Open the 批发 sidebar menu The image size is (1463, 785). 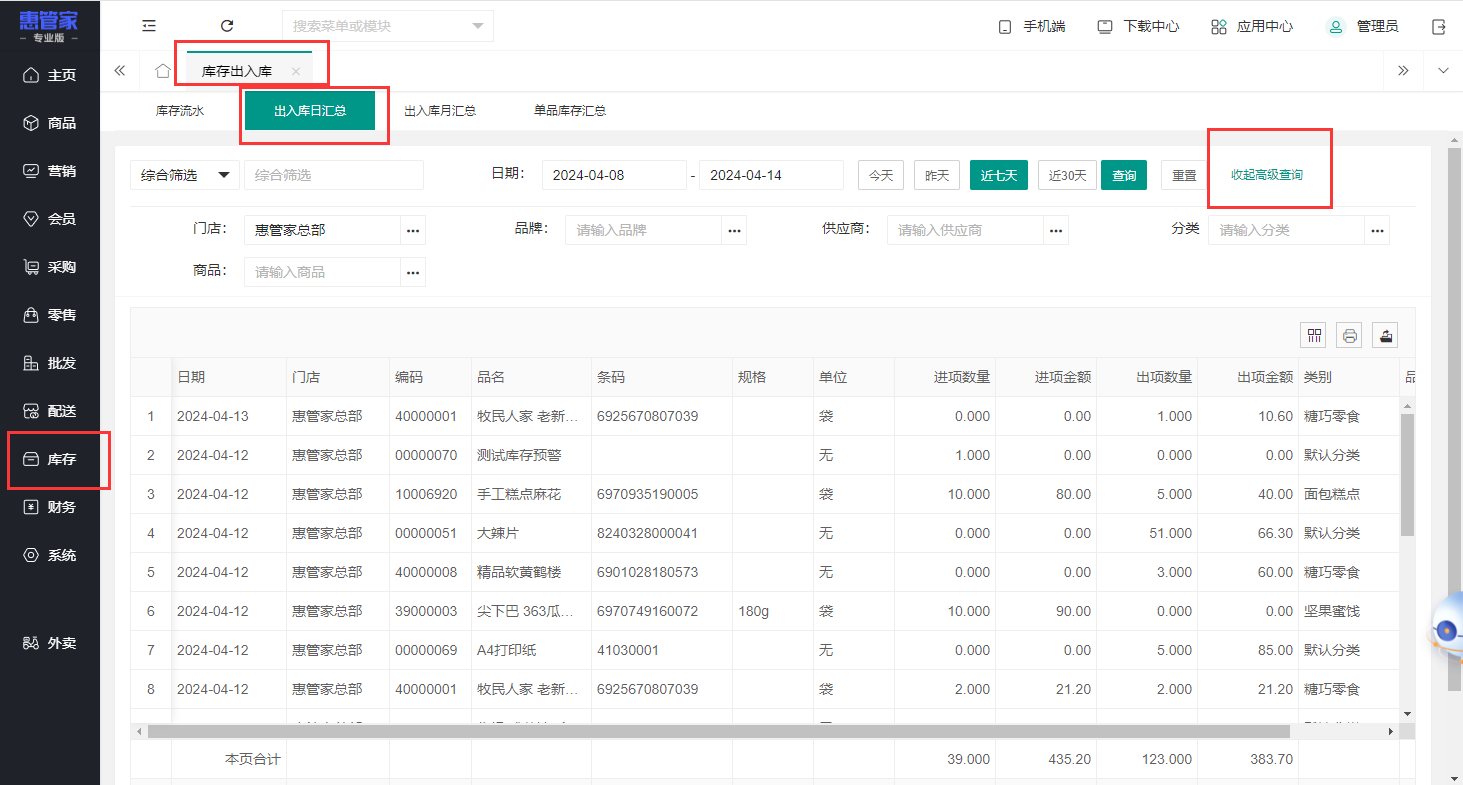[x=50, y=363]
